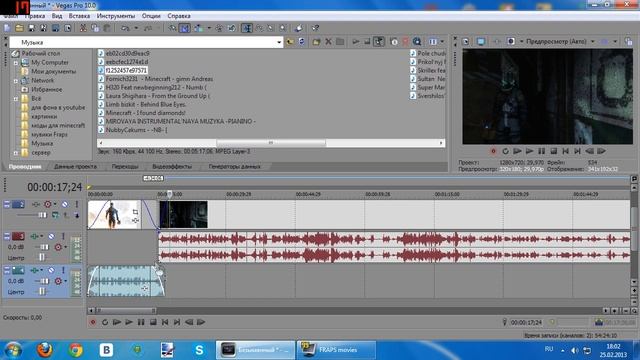Open automation settings dropdown on track 2
Viewport: 640px width, 360px height.
pos(55,204)
